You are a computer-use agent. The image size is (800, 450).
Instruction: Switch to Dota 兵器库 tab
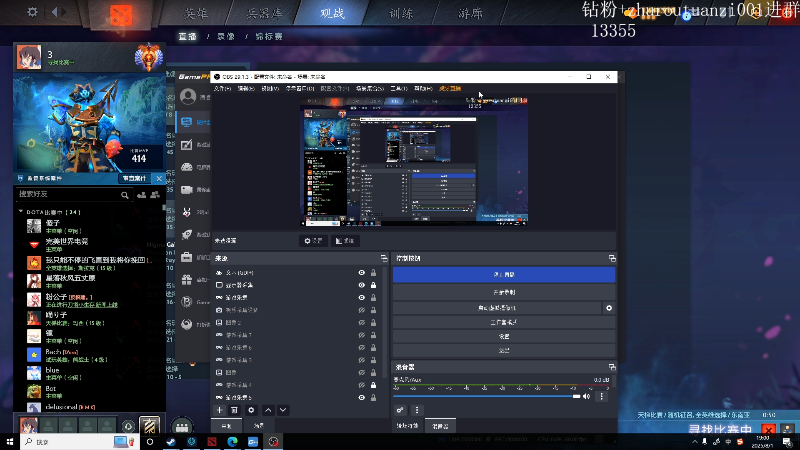click(264, 13)
